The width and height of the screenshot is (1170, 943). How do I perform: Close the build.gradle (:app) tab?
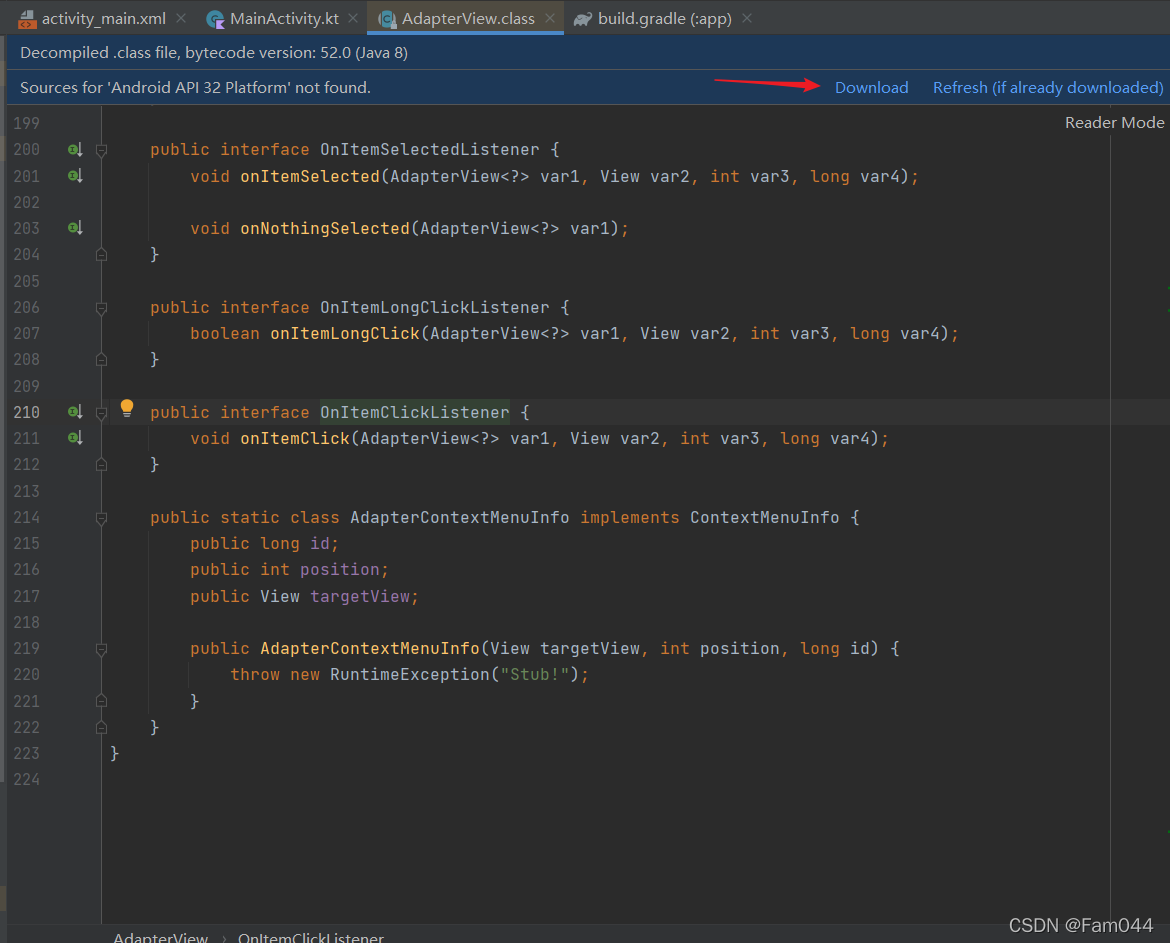[x=747, y=19]
